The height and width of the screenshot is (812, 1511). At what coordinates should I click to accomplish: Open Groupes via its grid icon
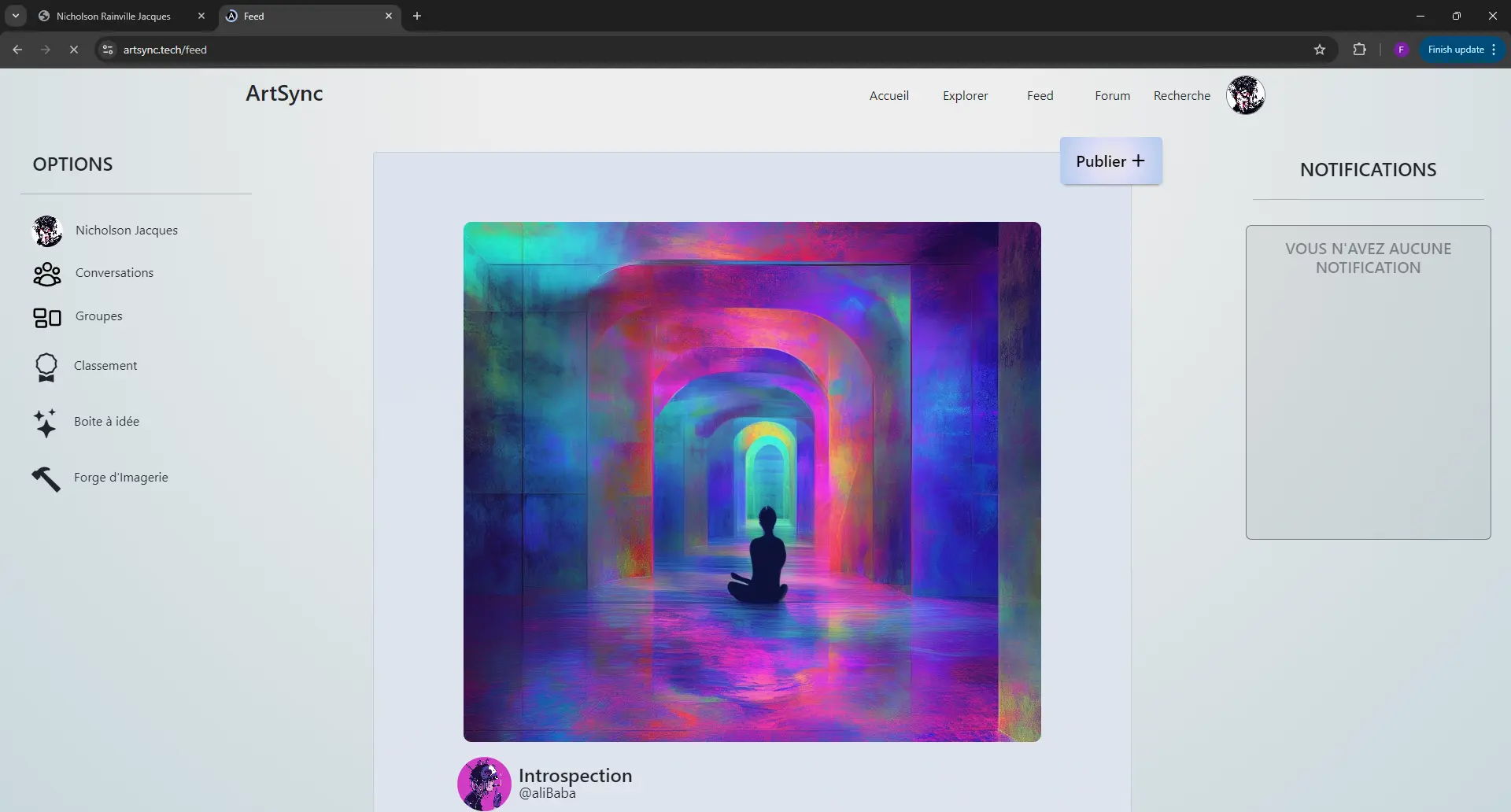[x=47, y=317]
